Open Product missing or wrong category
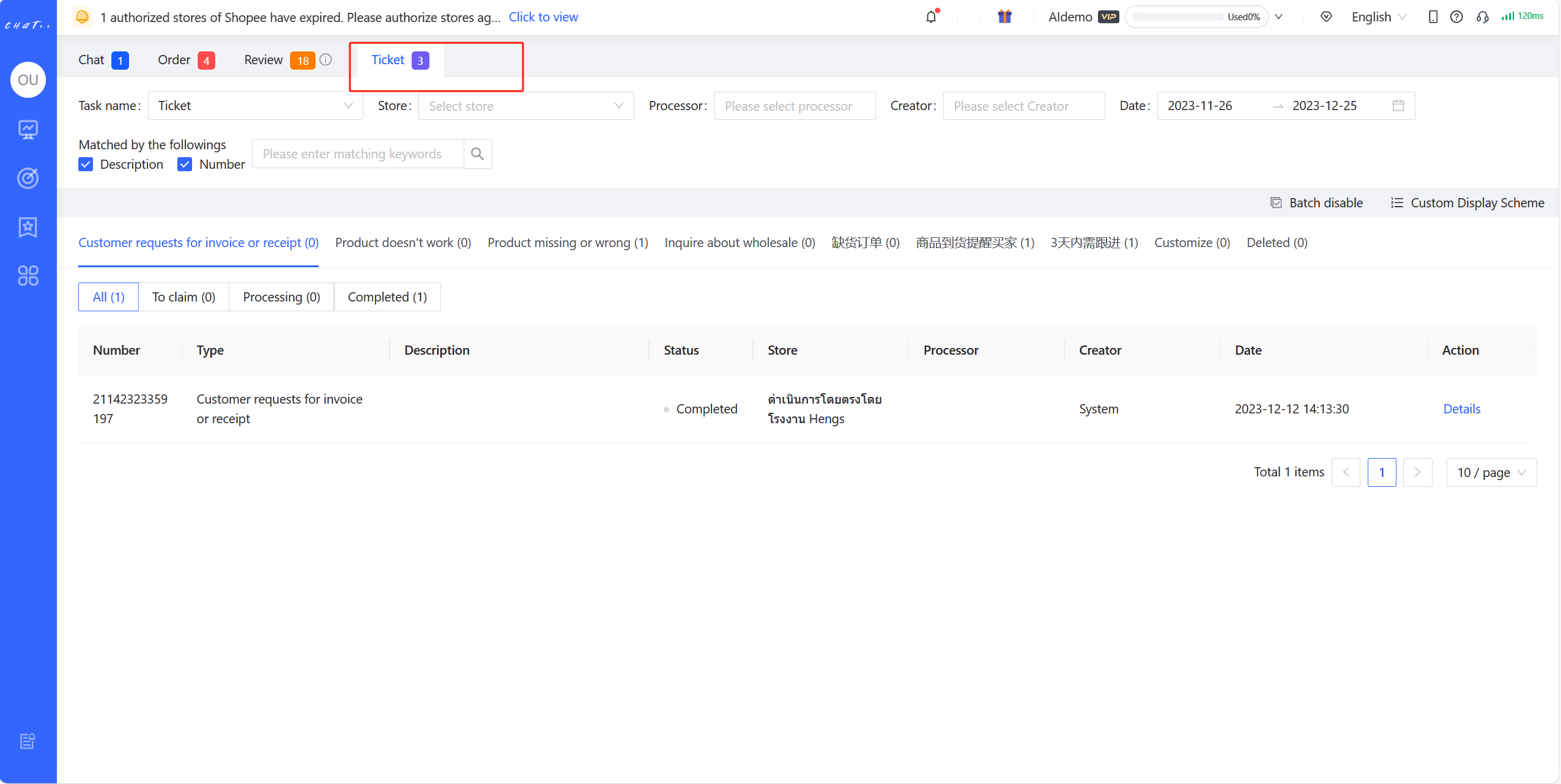Image resolution: width=1561 pixels, height=784 pixels. 568,243
